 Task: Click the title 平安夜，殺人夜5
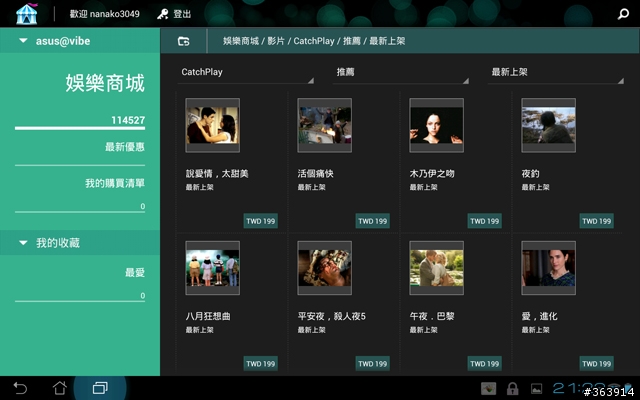(x=332, y=316)
